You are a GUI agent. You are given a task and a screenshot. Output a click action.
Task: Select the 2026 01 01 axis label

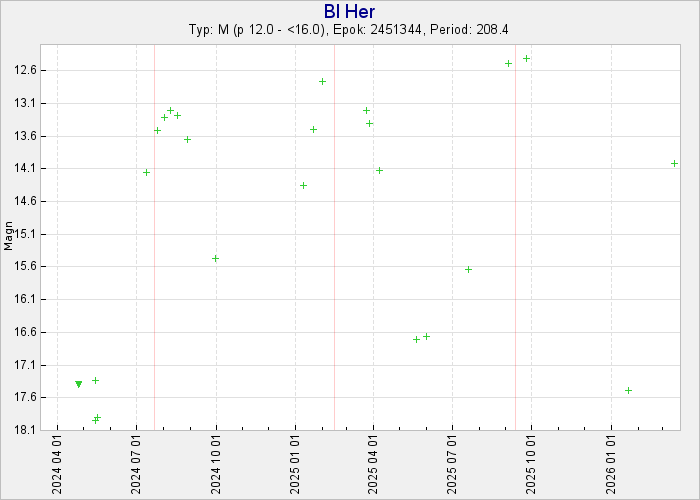point(611,463)
